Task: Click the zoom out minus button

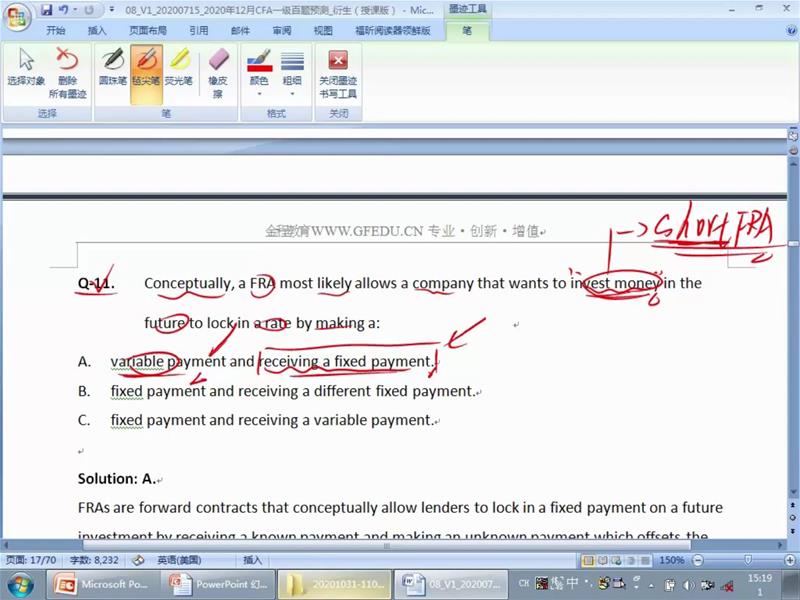Action: point(697,561)
